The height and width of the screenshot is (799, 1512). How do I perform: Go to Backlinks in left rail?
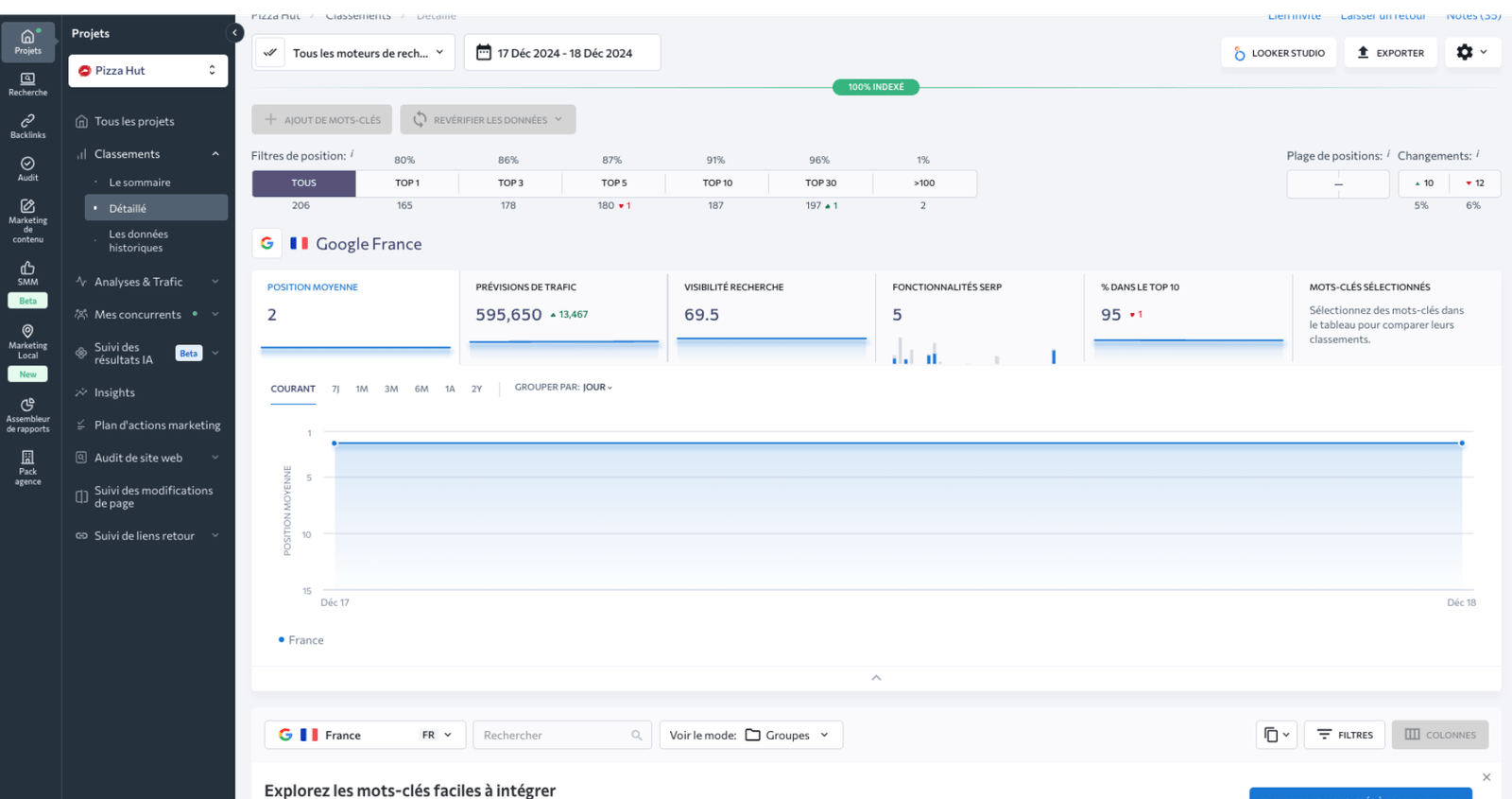pyautogui.click(x=27, y=127)
